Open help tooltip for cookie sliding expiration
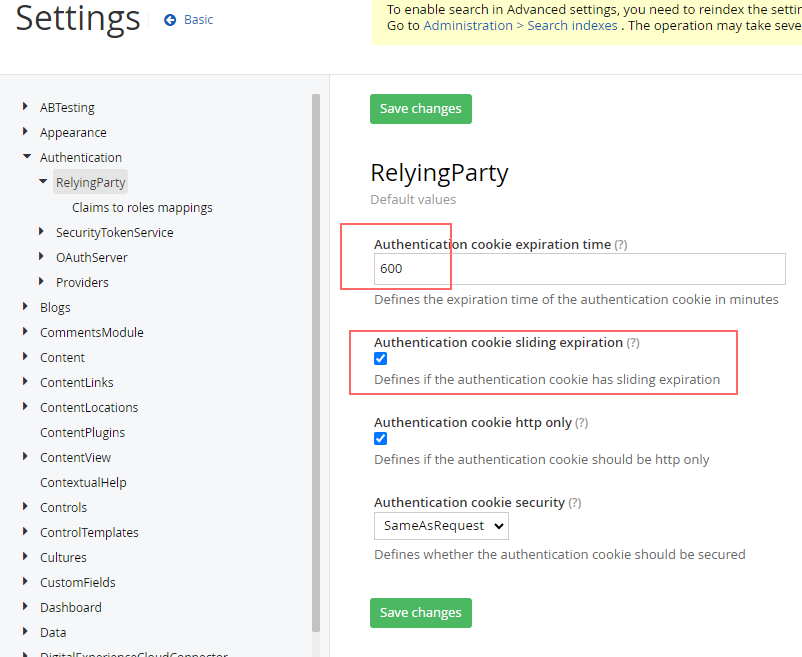 point(633,343)
